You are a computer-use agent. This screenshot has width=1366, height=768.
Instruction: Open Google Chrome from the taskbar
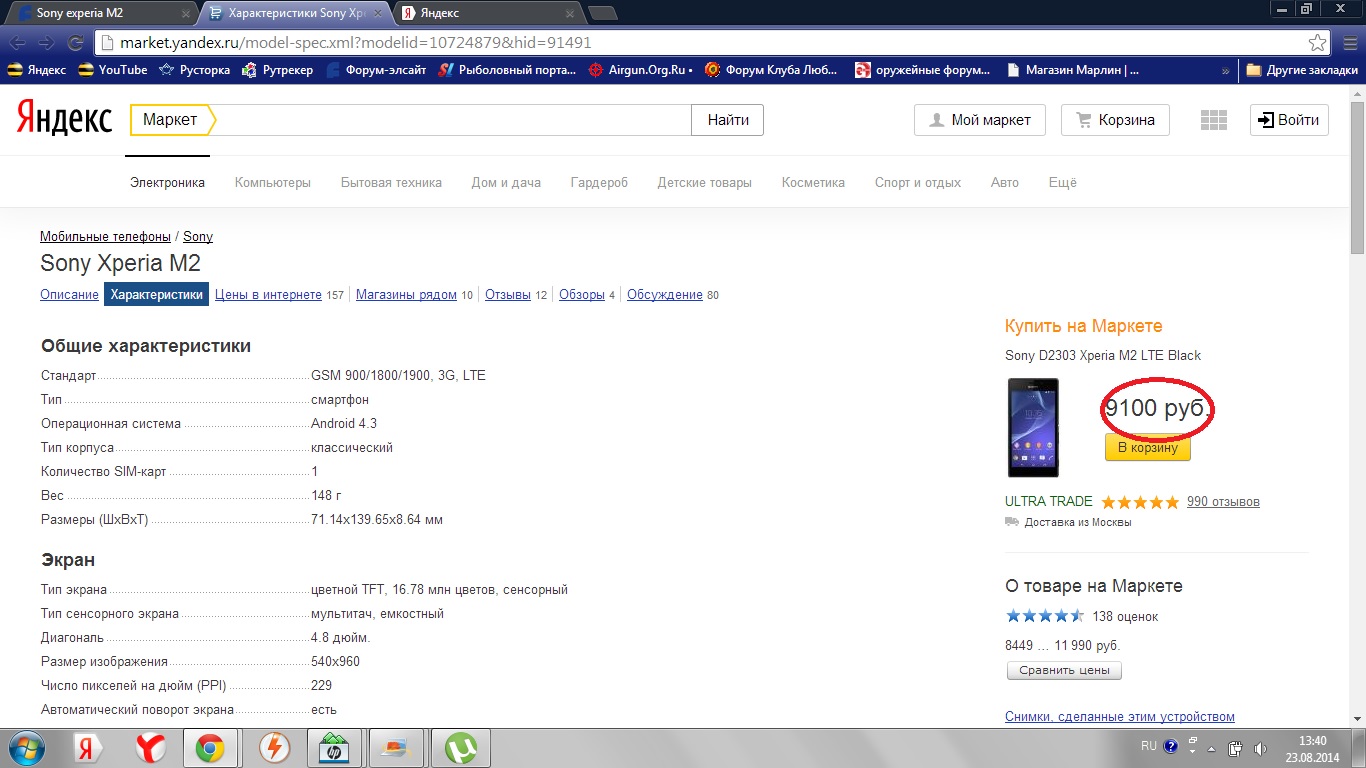click(209, 748)
